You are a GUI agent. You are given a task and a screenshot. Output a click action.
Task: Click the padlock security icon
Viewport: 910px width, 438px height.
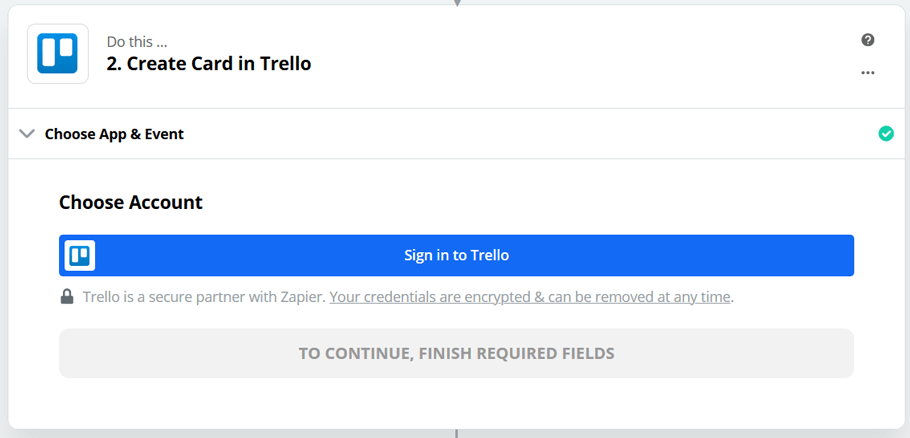[x=67, y=297]
